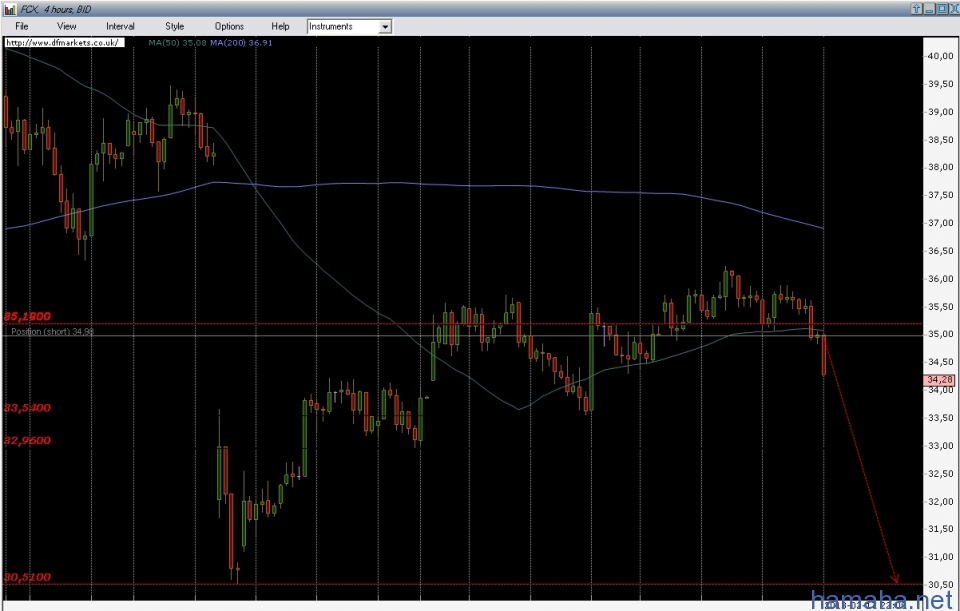
Task: Click the chart app icon in title bar
Action: [x=9, y=9]
